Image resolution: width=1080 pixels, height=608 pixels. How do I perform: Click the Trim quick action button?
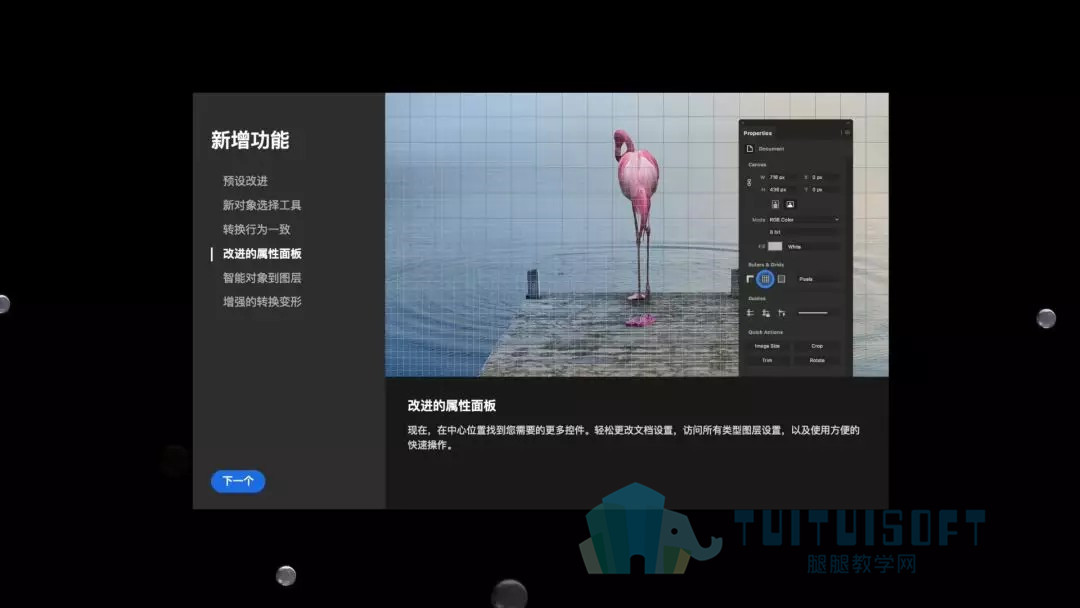(x=767, y=360)
